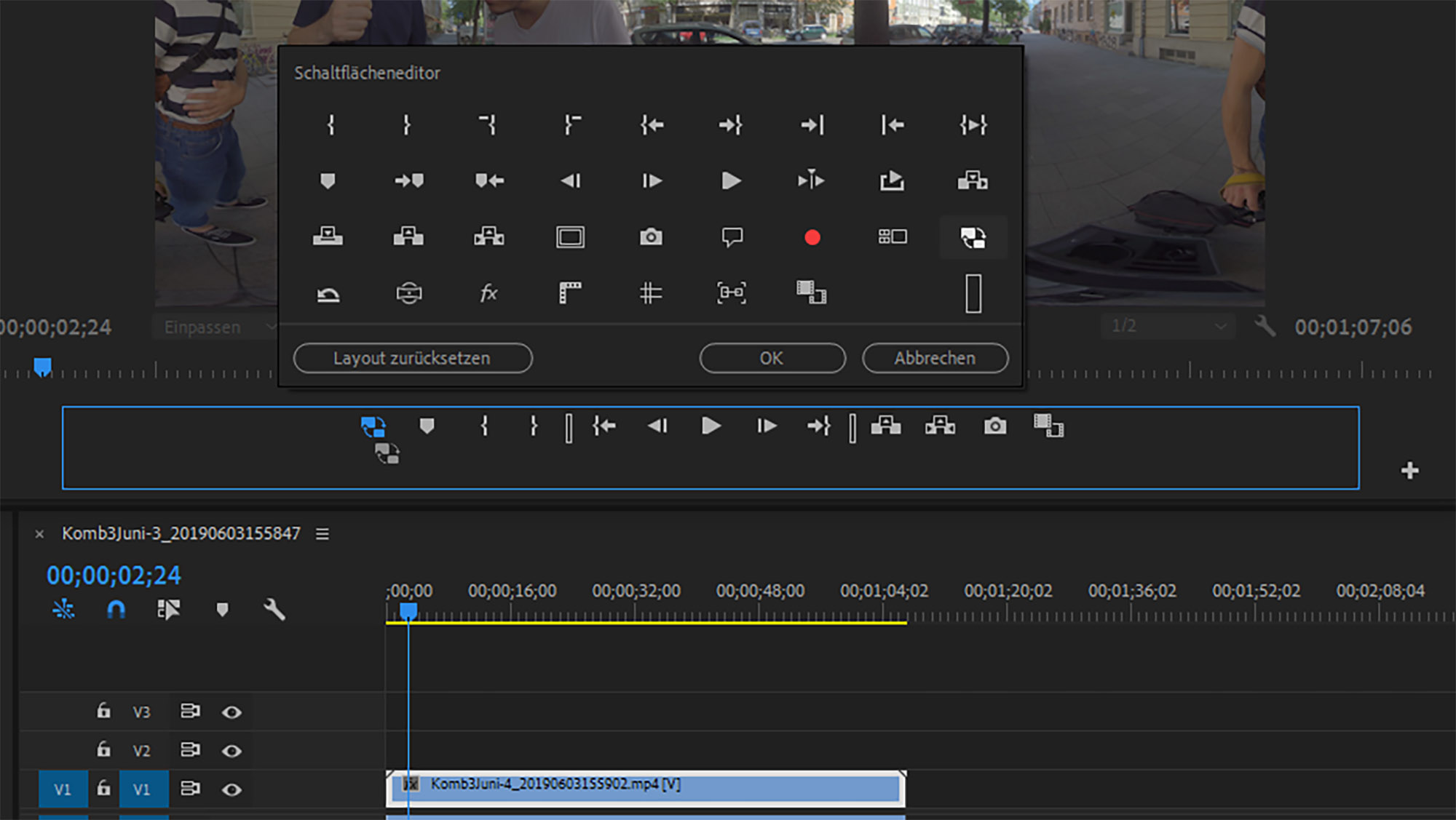Select the fx icon in button editor
Screen dimensions: 1456x820
[488, 293]
